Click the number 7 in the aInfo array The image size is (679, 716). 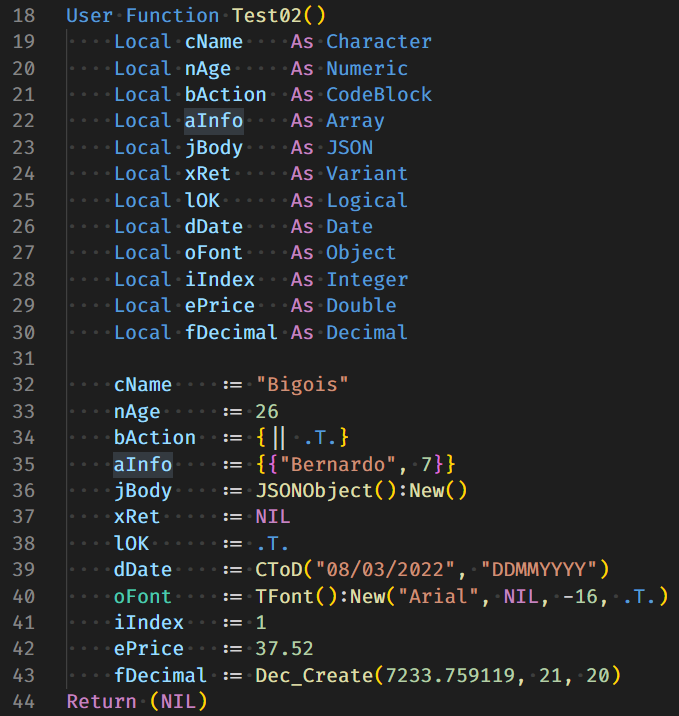(426, 465)
